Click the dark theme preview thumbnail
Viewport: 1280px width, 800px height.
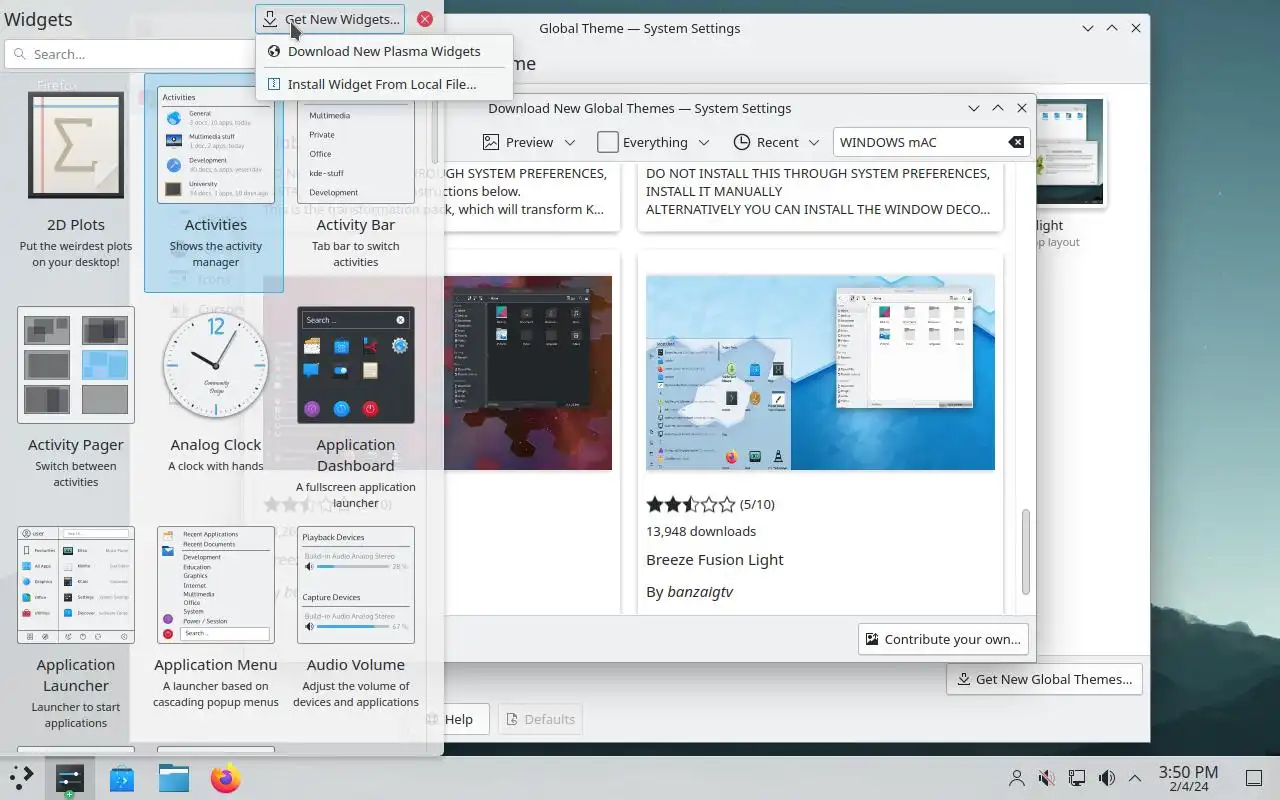(528, 372)
